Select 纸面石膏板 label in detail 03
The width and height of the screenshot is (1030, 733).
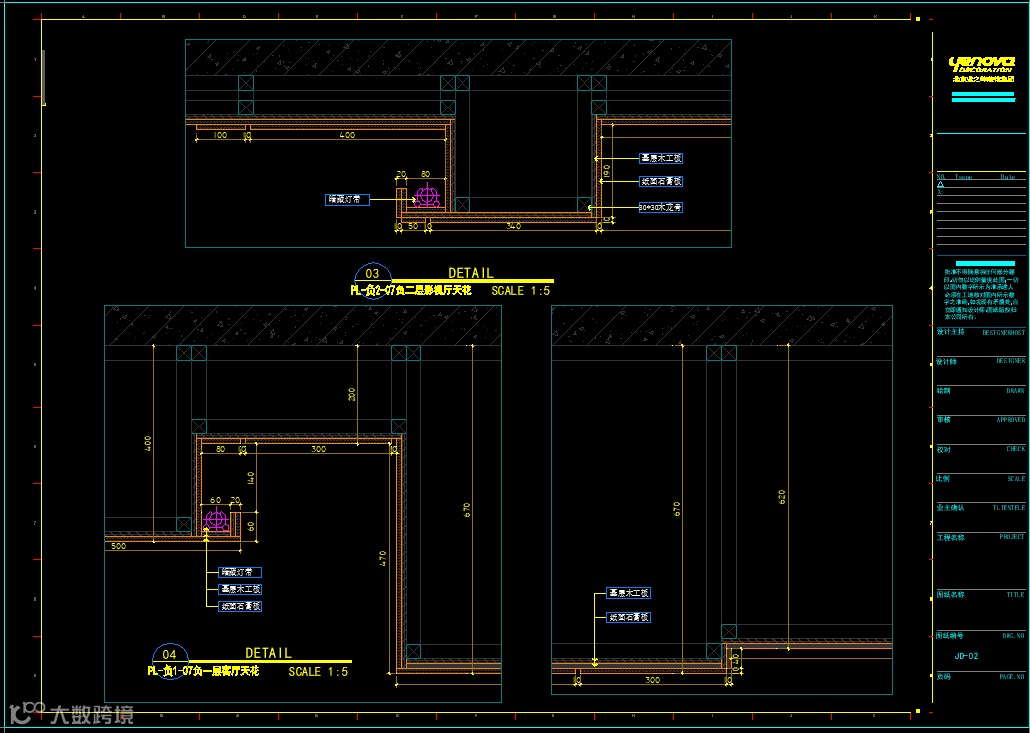661,181
